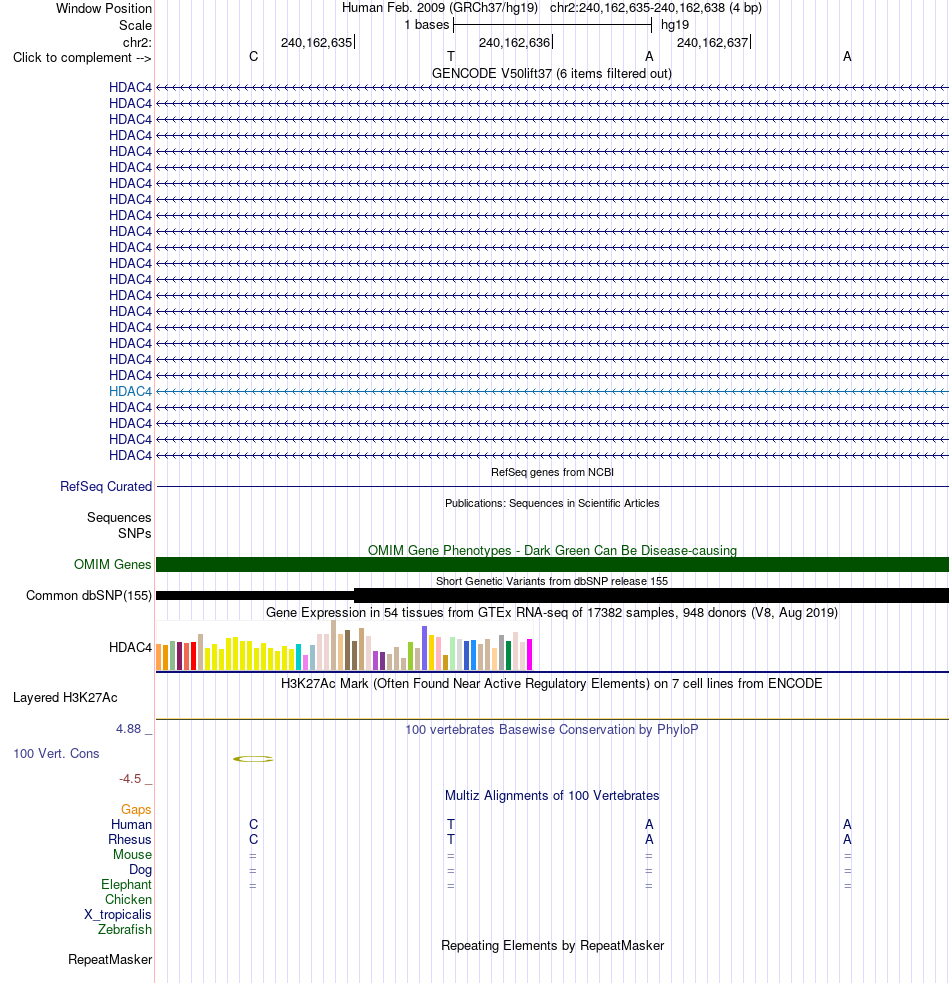
Task: Click the RefSeq Curated intron line
Action: 552,486
